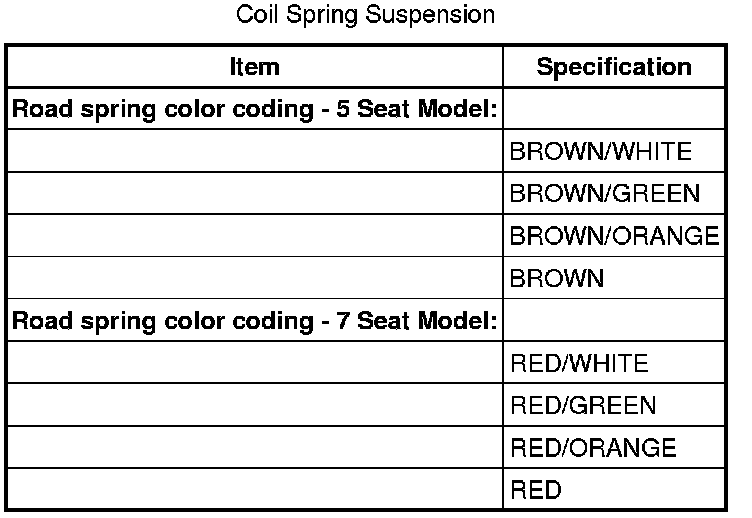Click empty Item cell beside RED/ORANGE
Viewport: 752px width, 518px height.
(255, 447)
